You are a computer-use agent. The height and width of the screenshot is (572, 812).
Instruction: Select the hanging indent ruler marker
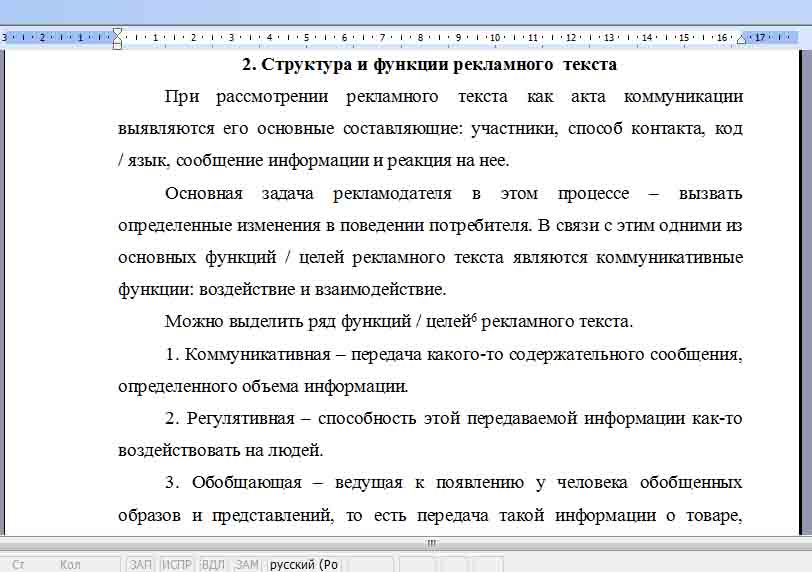[118, 39]
